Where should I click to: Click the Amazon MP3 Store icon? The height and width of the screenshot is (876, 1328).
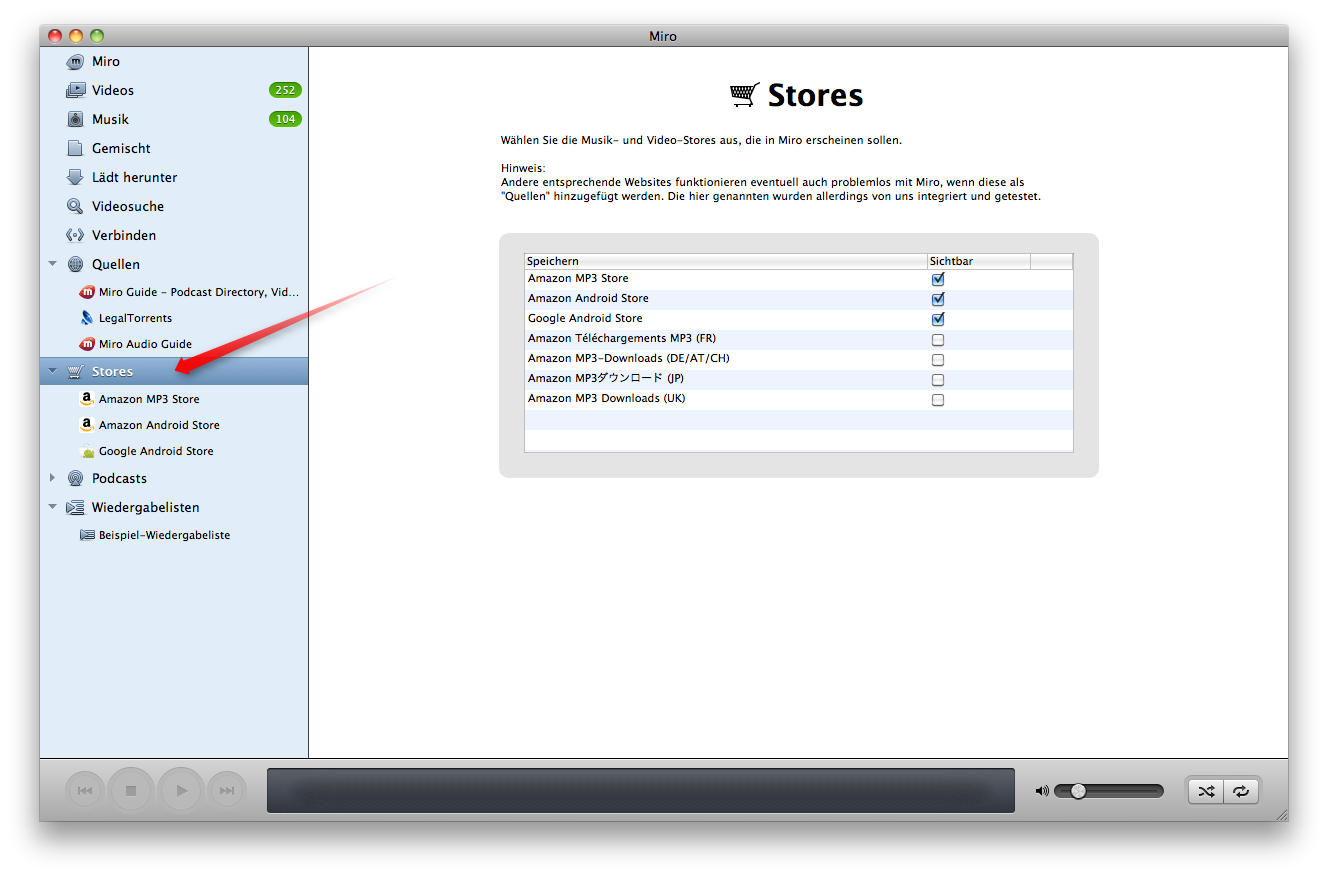coord(86,398)
